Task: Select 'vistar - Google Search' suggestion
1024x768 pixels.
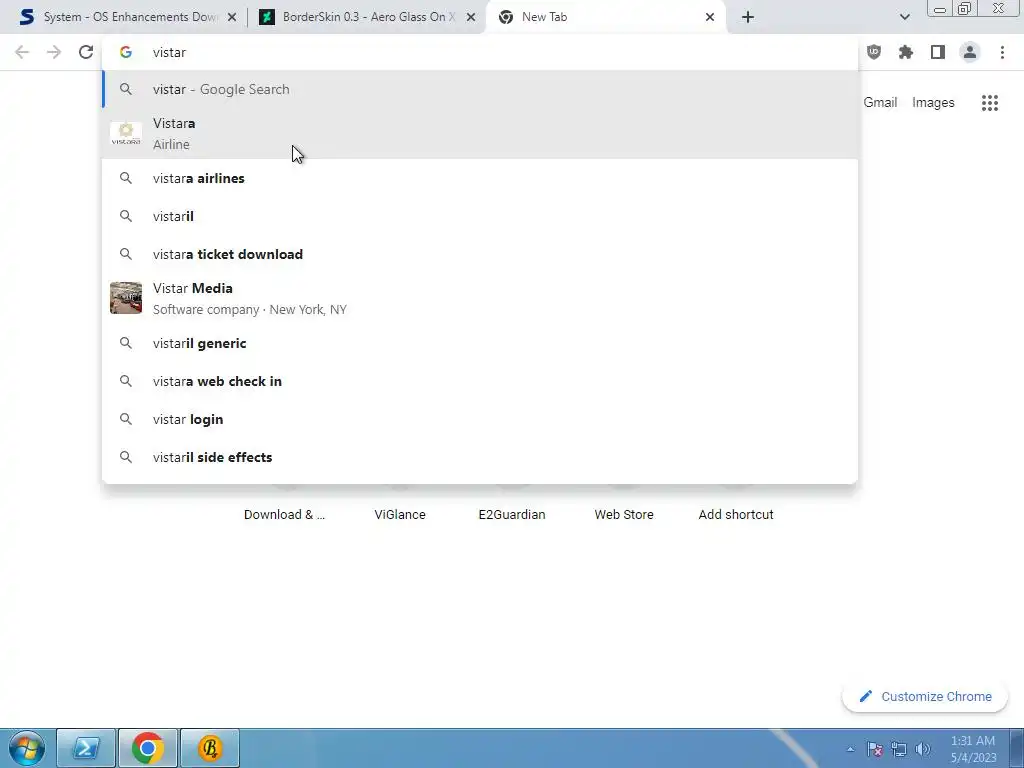Action: point(480,89)
